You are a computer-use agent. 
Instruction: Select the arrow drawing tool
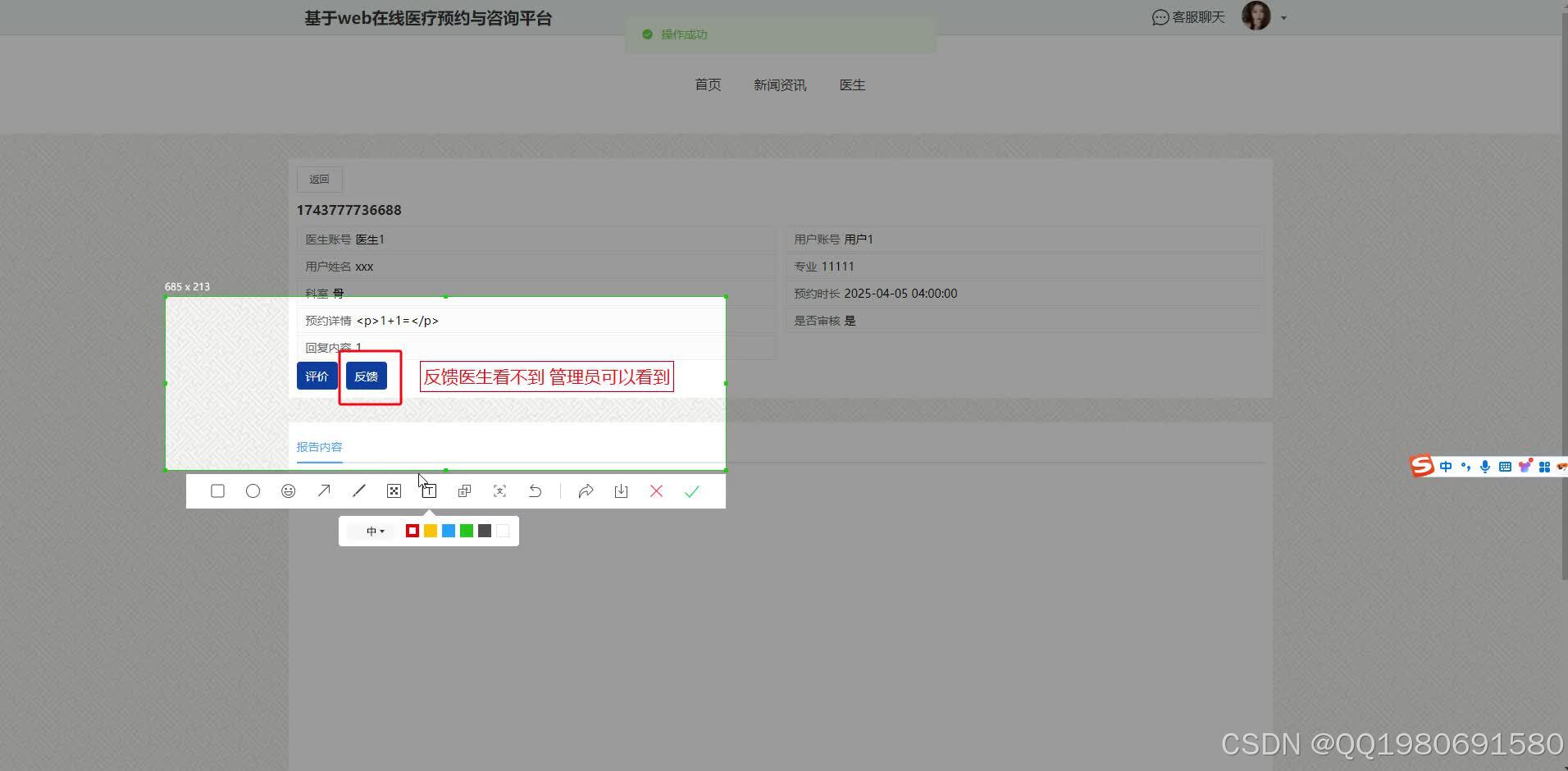click(323, 490)
